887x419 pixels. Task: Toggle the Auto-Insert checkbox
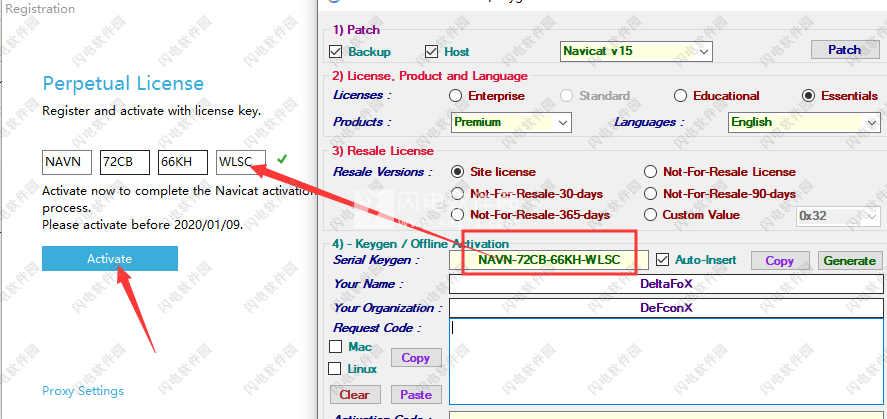(662, 260)
